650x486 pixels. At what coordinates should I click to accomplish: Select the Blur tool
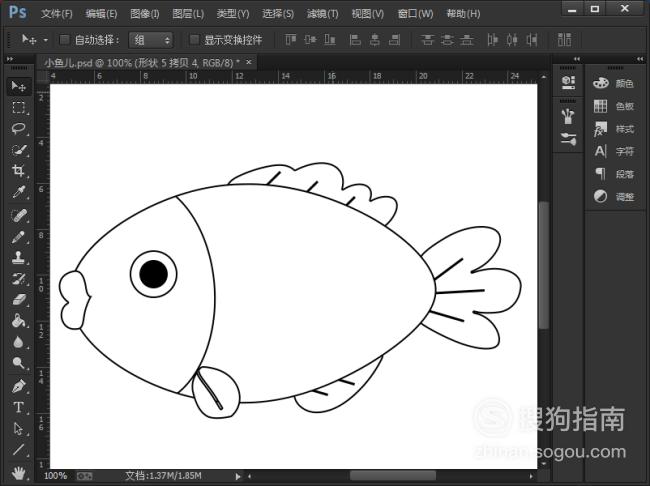(x=19, y=342)
